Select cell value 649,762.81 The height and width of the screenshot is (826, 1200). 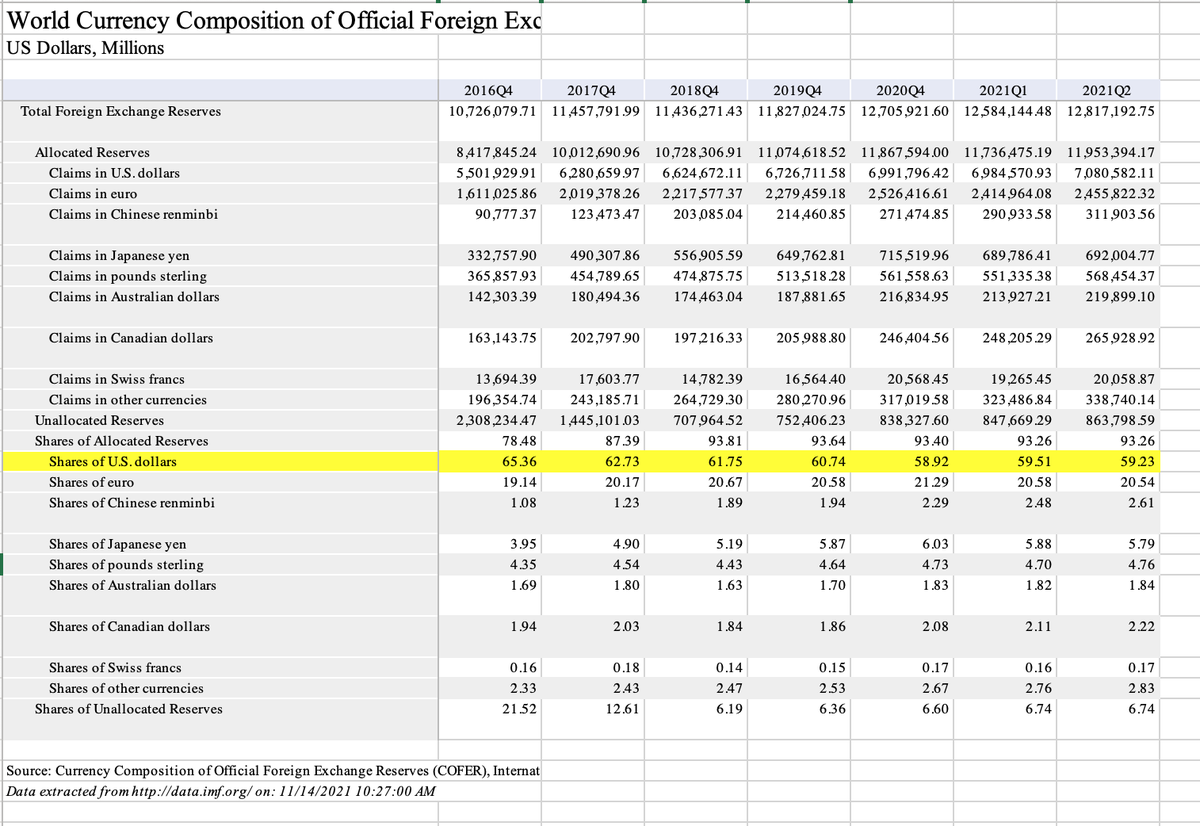[811, 255]
